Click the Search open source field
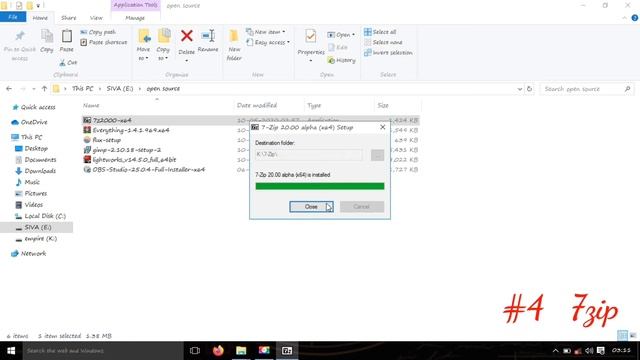Image resolution: width=640 pixels, height=360 pixels. pos(587,89)
